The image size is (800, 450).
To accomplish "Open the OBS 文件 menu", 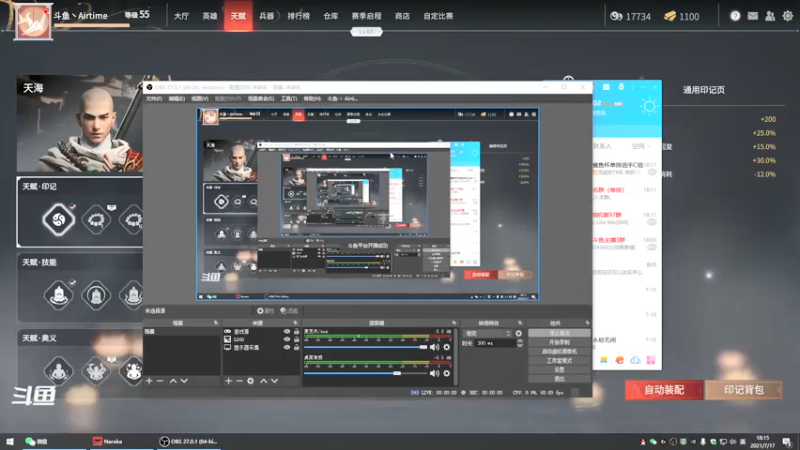I will pyautogui.click(x=154, y=98).
